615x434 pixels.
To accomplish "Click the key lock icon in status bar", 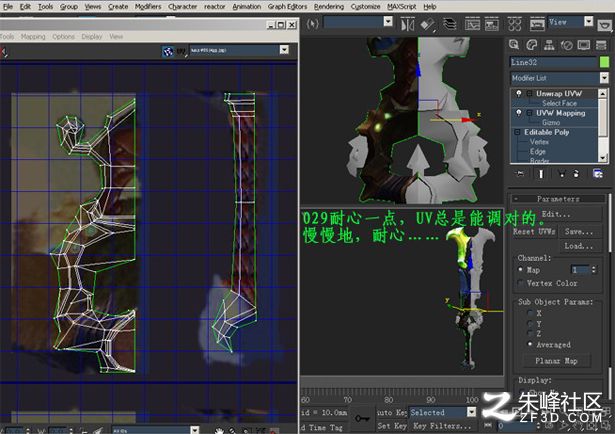I will [x=362, y=418].
